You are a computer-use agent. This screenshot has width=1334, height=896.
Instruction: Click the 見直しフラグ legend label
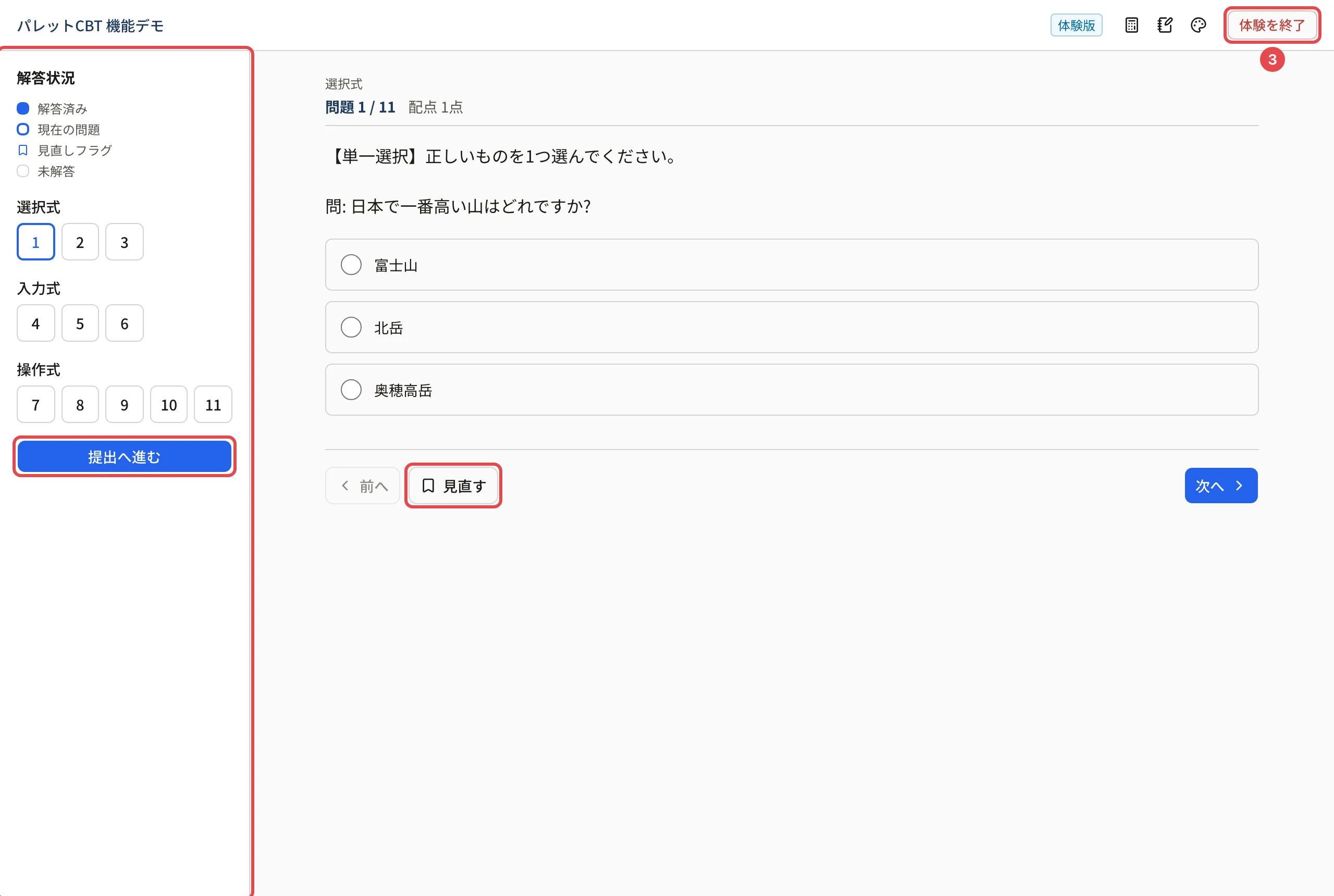[75, 150]
